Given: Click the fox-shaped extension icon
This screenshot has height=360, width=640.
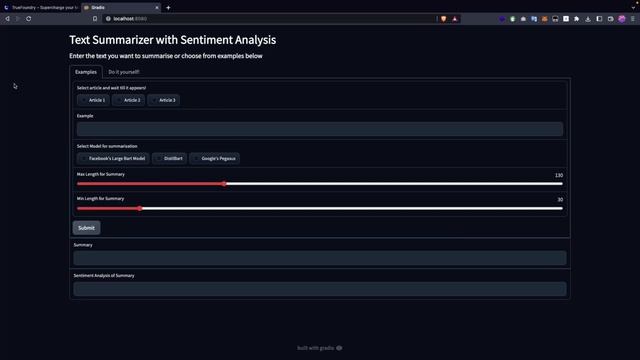Looking at the screenshot, I should pyautogui.click(x=544, y=19).
